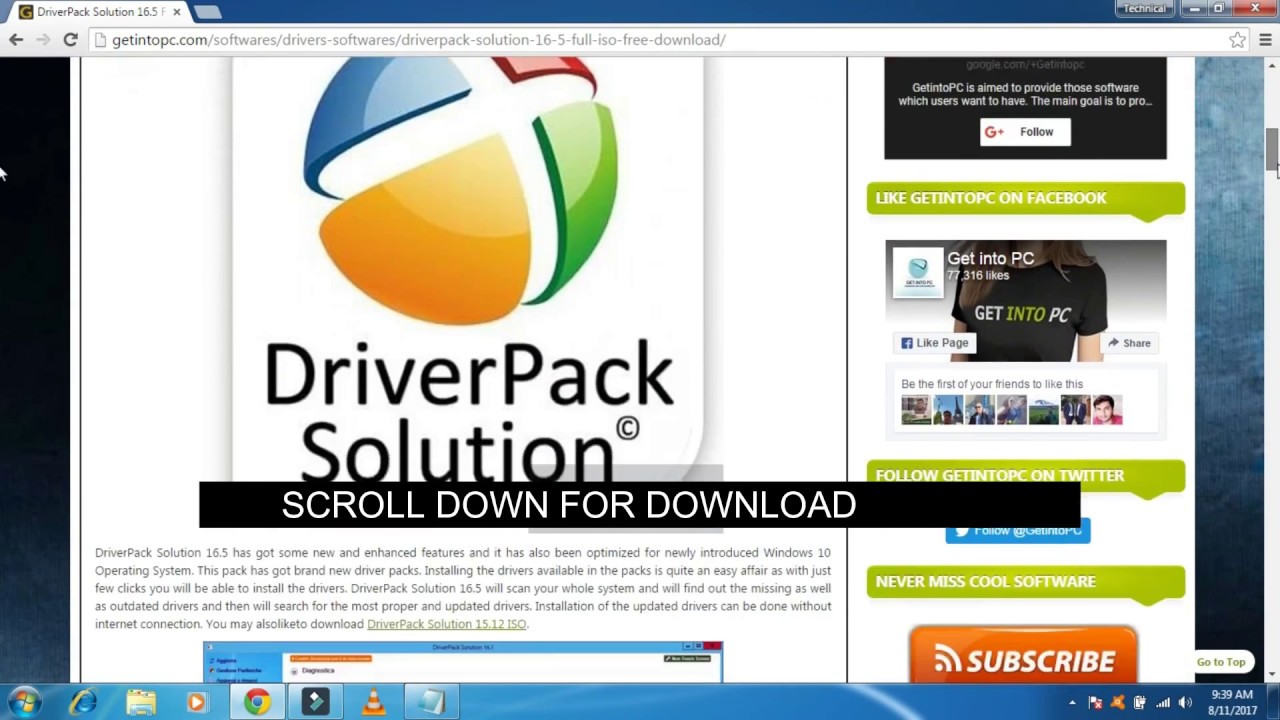1280x720 pixels.
Task: Open the network signal tray icon
Action: point(1162,703)
